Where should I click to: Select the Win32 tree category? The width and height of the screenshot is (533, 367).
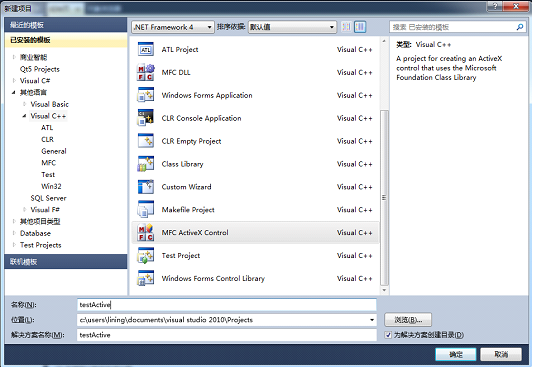click(51, 186)
